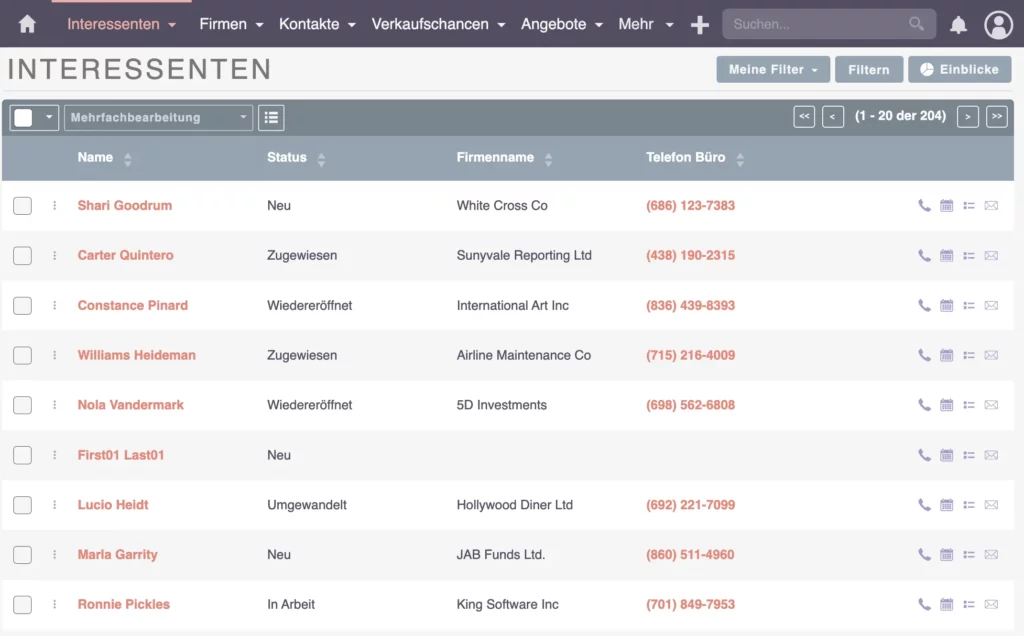Toggle the select-all checkbox in toolbar
The width and height of the screenshot is (1024, 636).
coord(23,118)
